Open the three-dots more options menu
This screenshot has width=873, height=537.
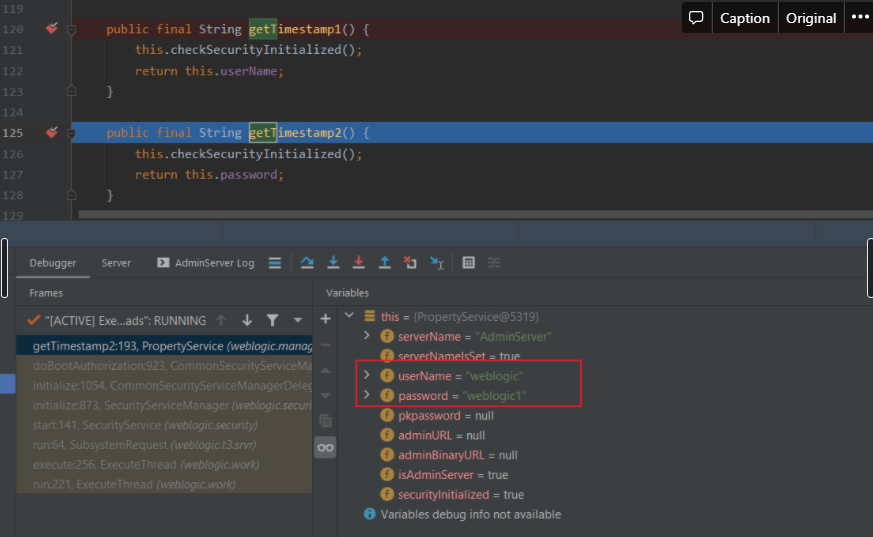tap(860, 18)
